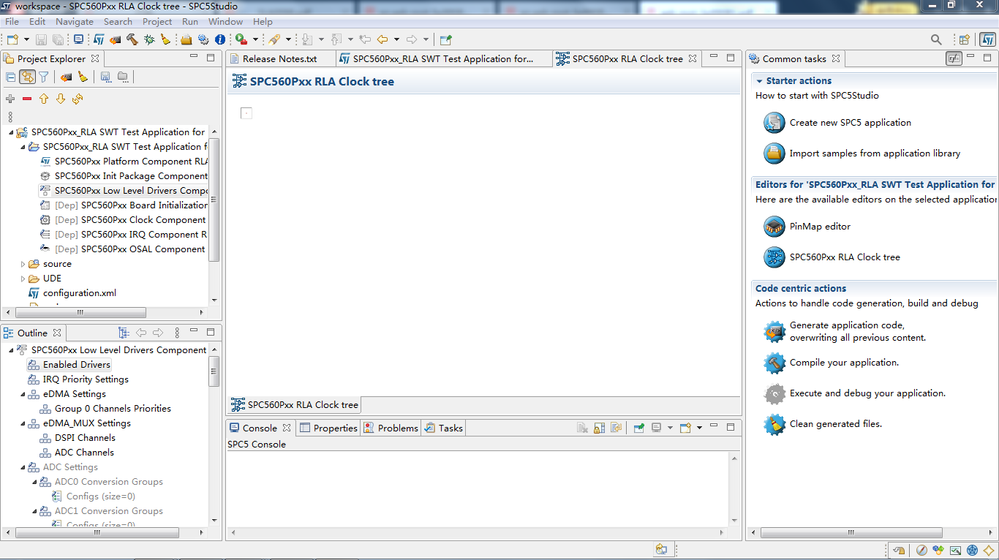Click the Outline vertical scrollbar thumb

click(x=214, y=371)
